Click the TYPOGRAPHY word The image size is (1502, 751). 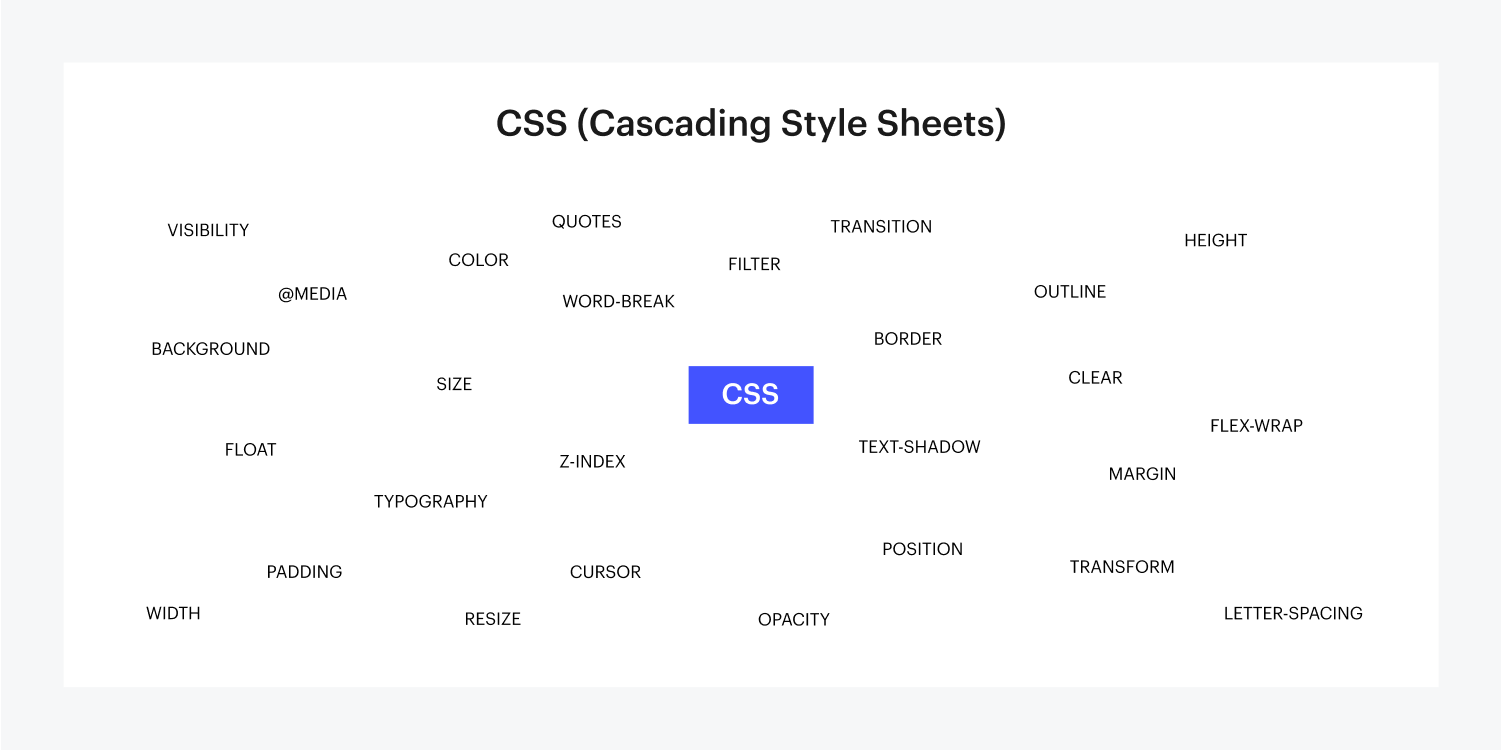pos(430,502)
